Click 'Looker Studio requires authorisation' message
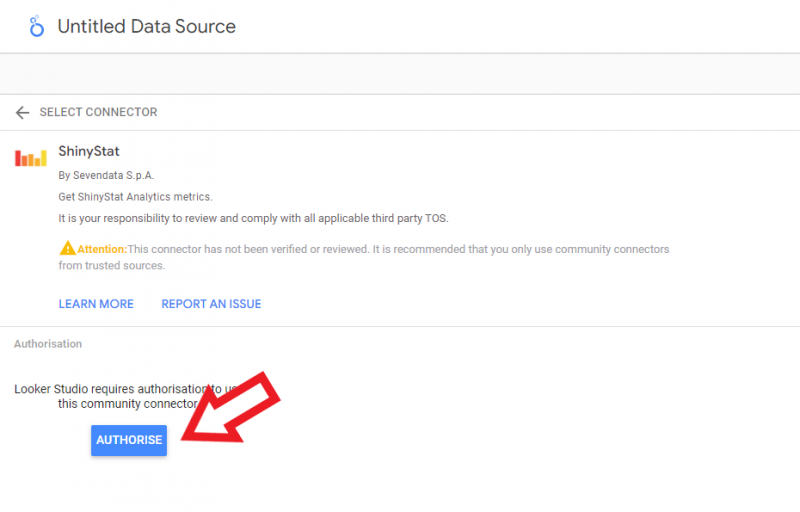The height and width of the screenshot is (512, 800). [128, 396]
